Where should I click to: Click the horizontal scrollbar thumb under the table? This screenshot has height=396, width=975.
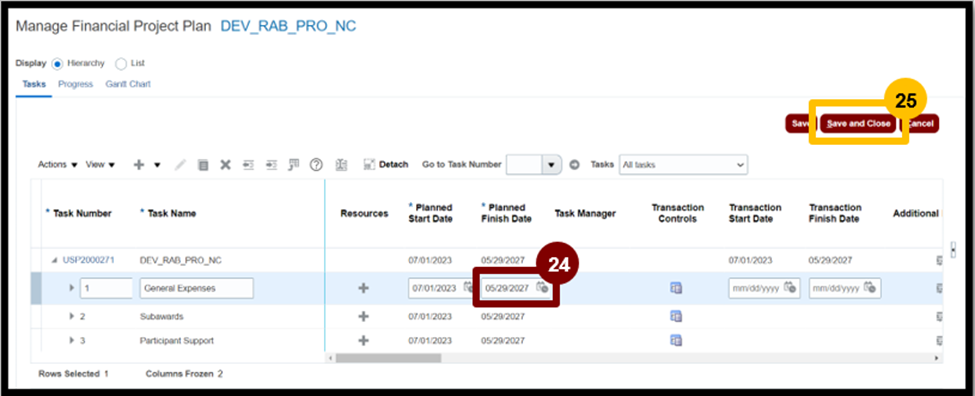click(388, 358)
